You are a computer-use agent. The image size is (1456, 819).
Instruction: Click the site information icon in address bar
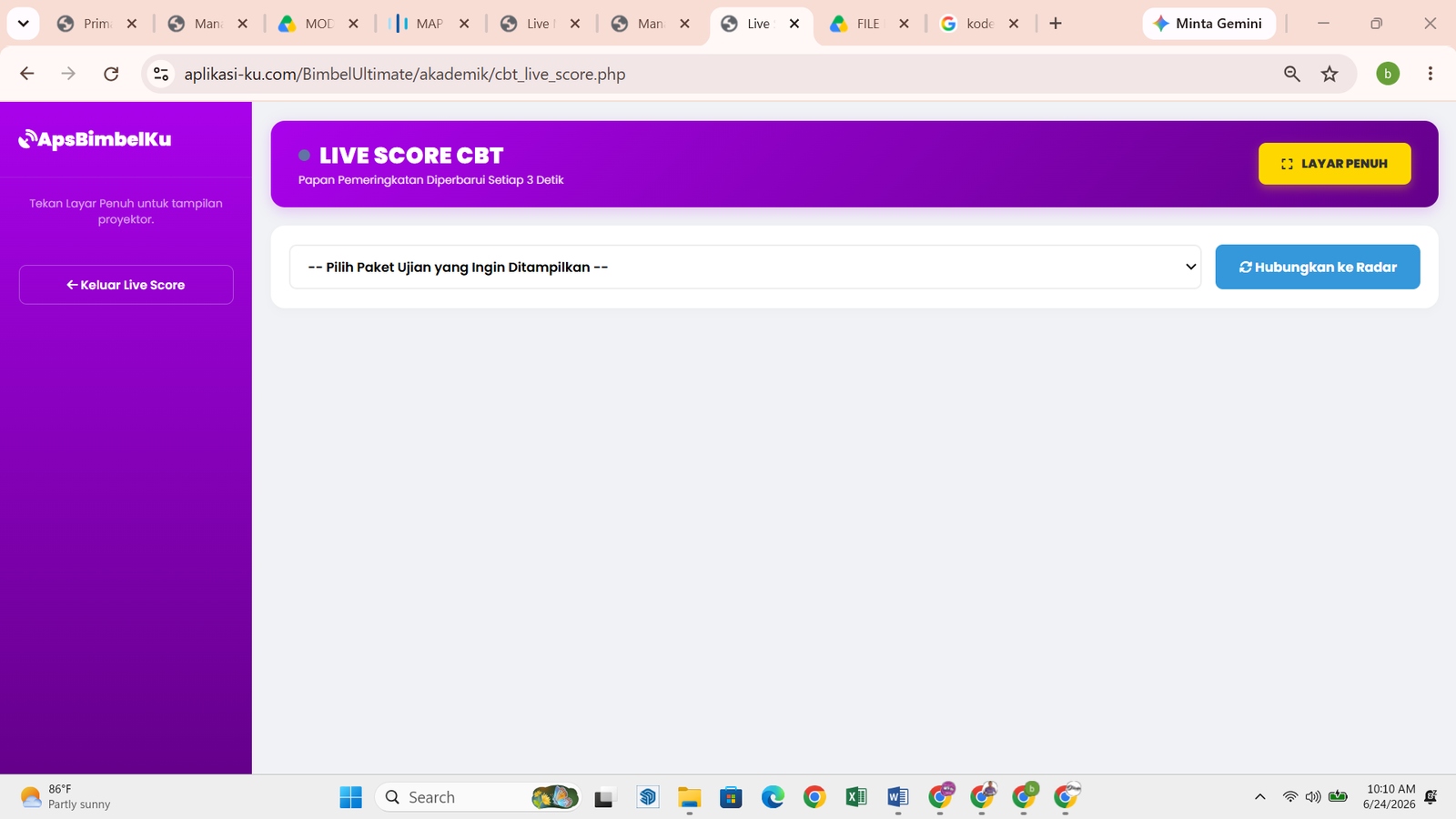tap(161, 74)
